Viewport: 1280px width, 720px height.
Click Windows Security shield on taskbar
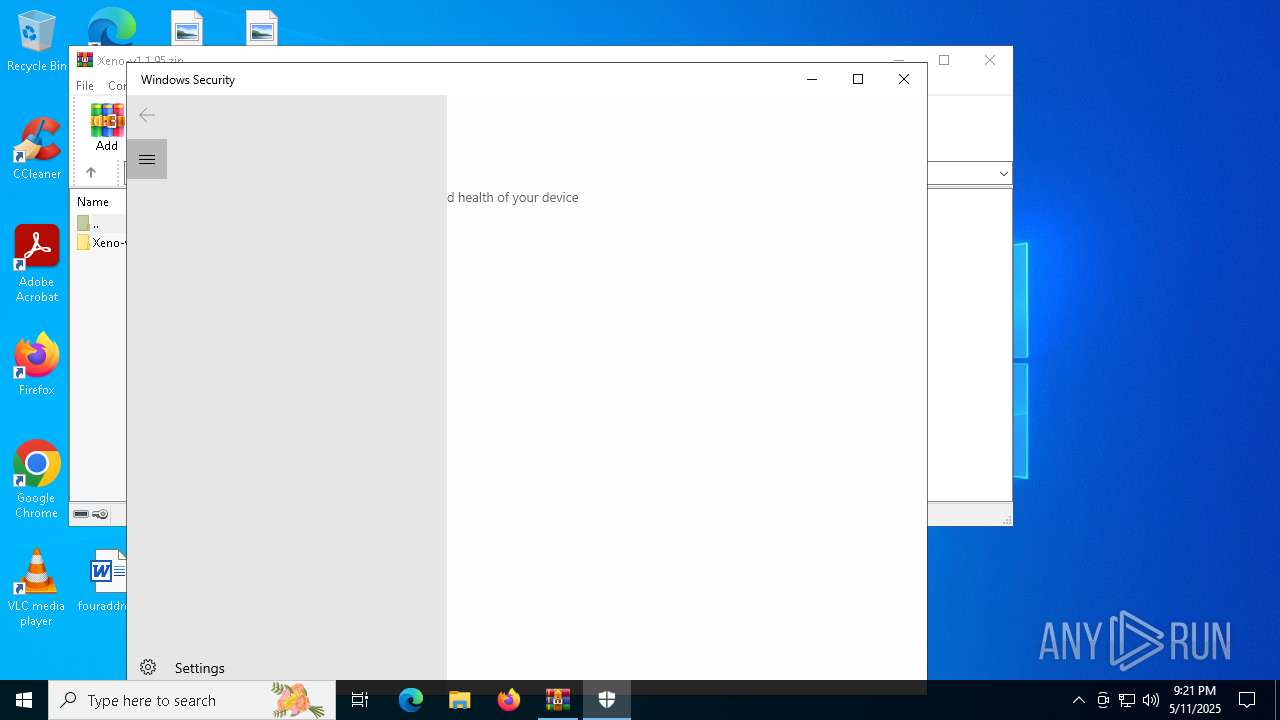607,700
